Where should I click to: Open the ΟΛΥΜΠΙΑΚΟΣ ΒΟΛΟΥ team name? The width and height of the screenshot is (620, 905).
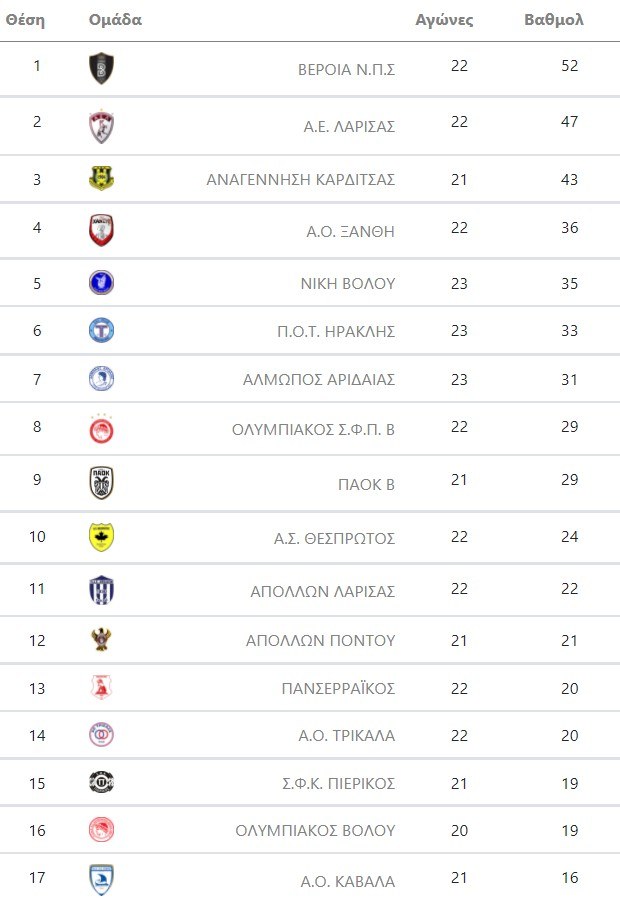[315, 831]
